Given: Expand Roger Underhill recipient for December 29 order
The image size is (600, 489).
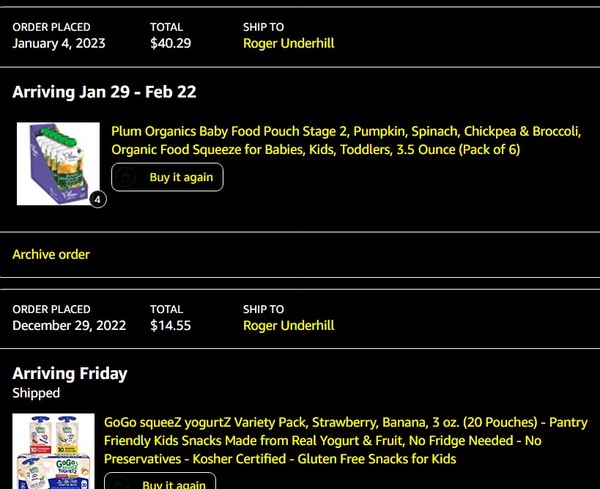Looking at the screenshot, I should [x=288, y=325].
